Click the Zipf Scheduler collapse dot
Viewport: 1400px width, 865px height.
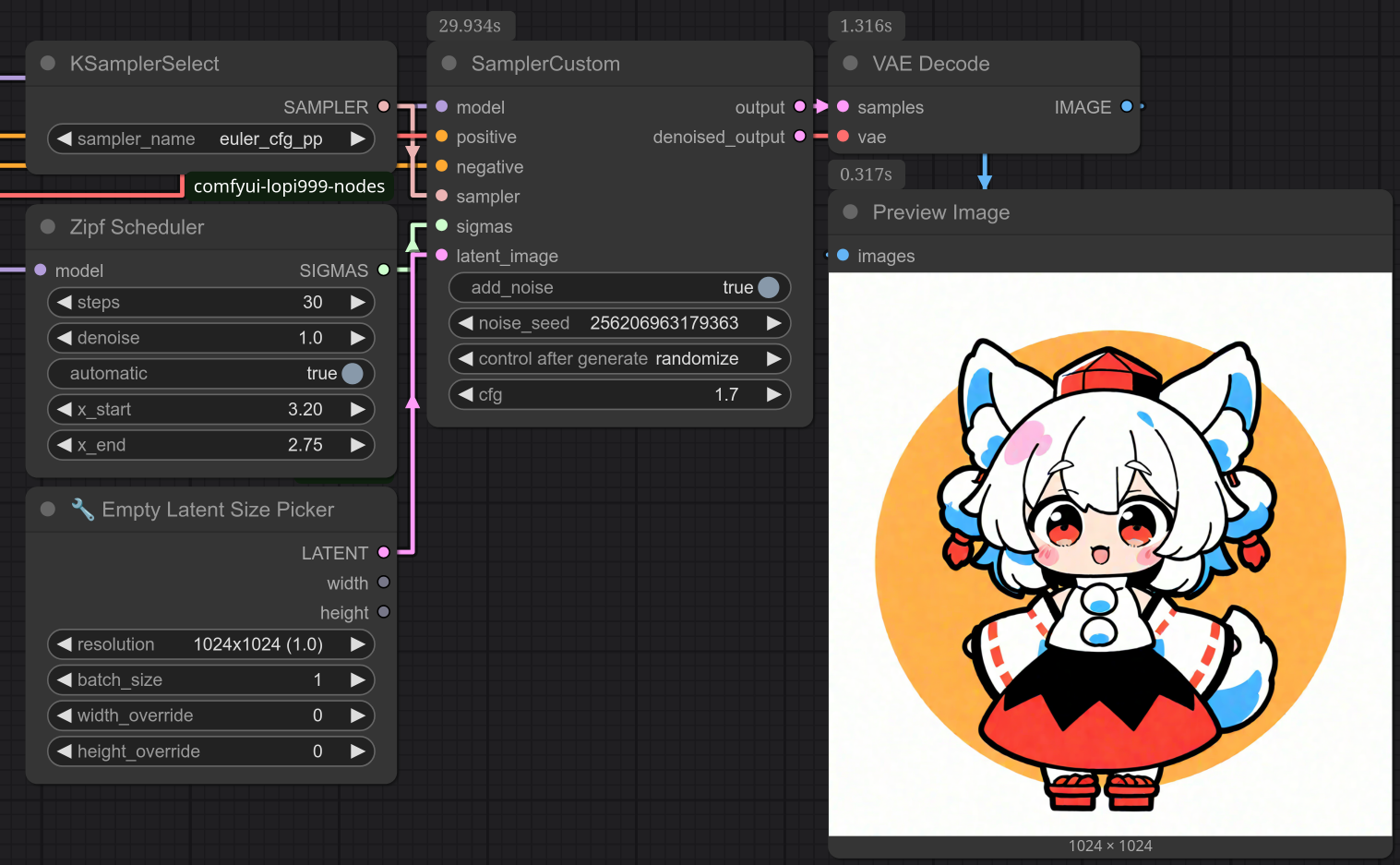pos(48,227)
